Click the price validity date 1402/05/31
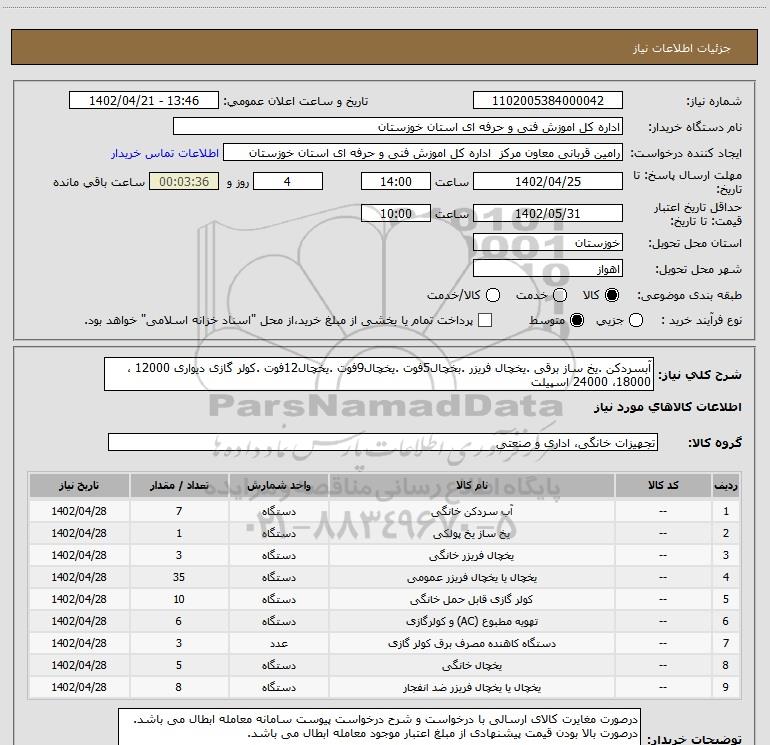The image size is (770, 745). pos(548,213)
